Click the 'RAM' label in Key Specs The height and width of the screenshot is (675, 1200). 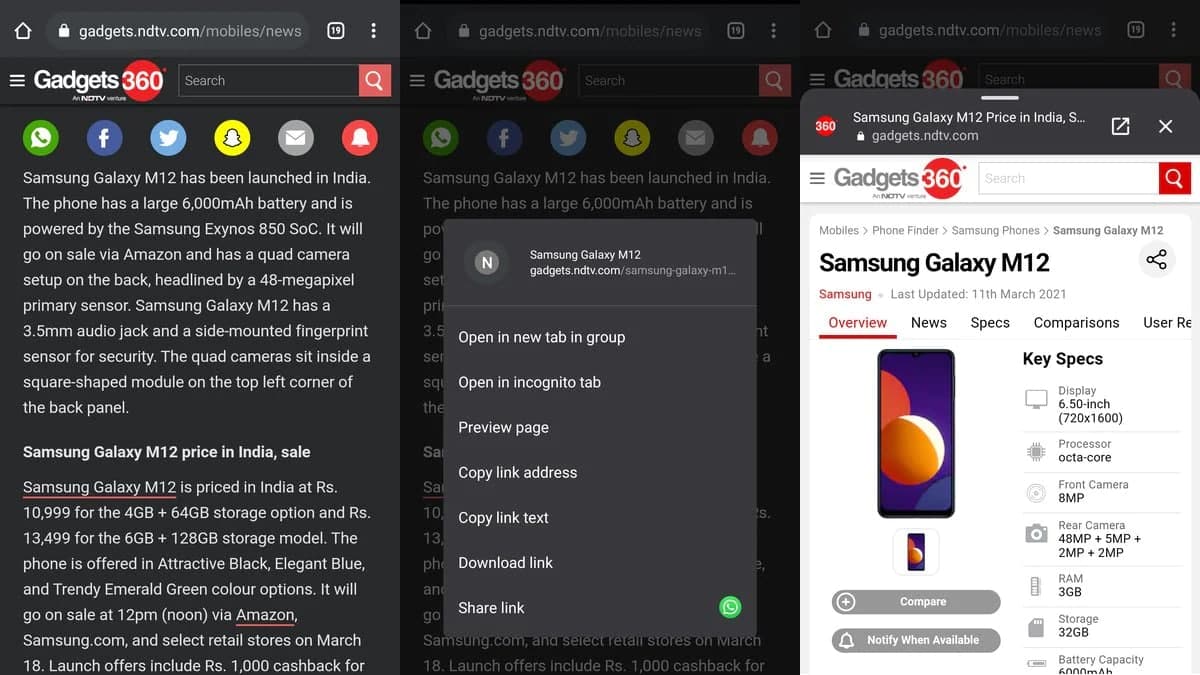pos(1071,579)
